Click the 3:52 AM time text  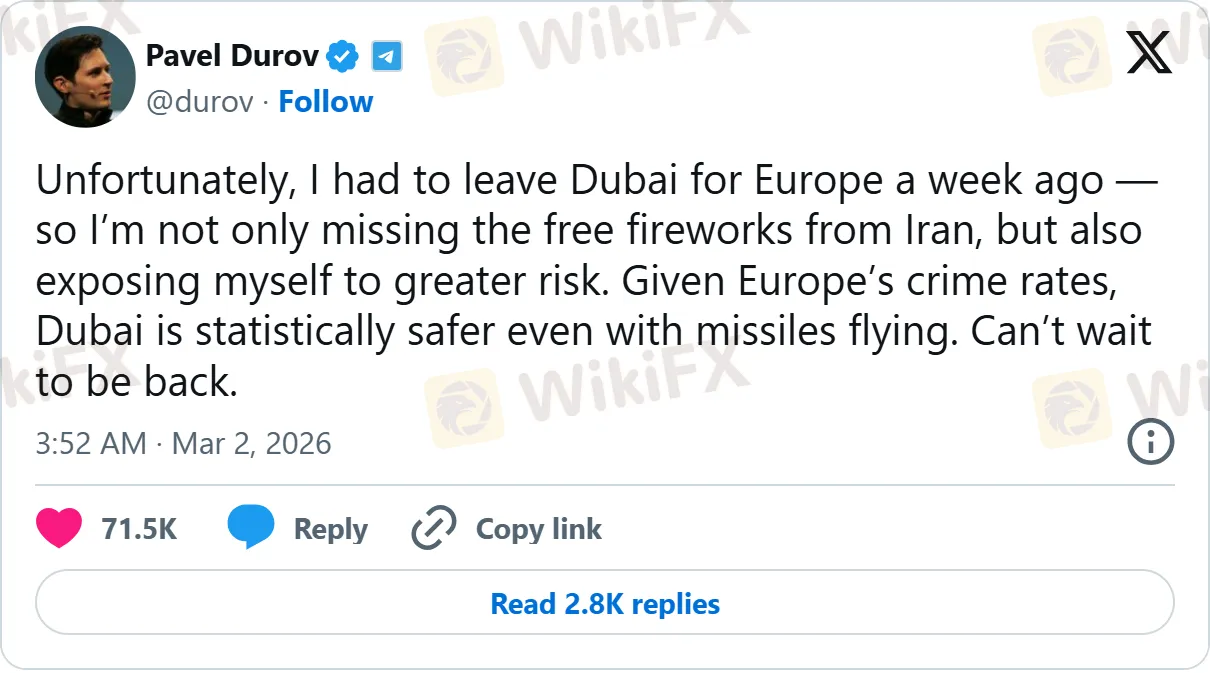click(x=91, y=443)
